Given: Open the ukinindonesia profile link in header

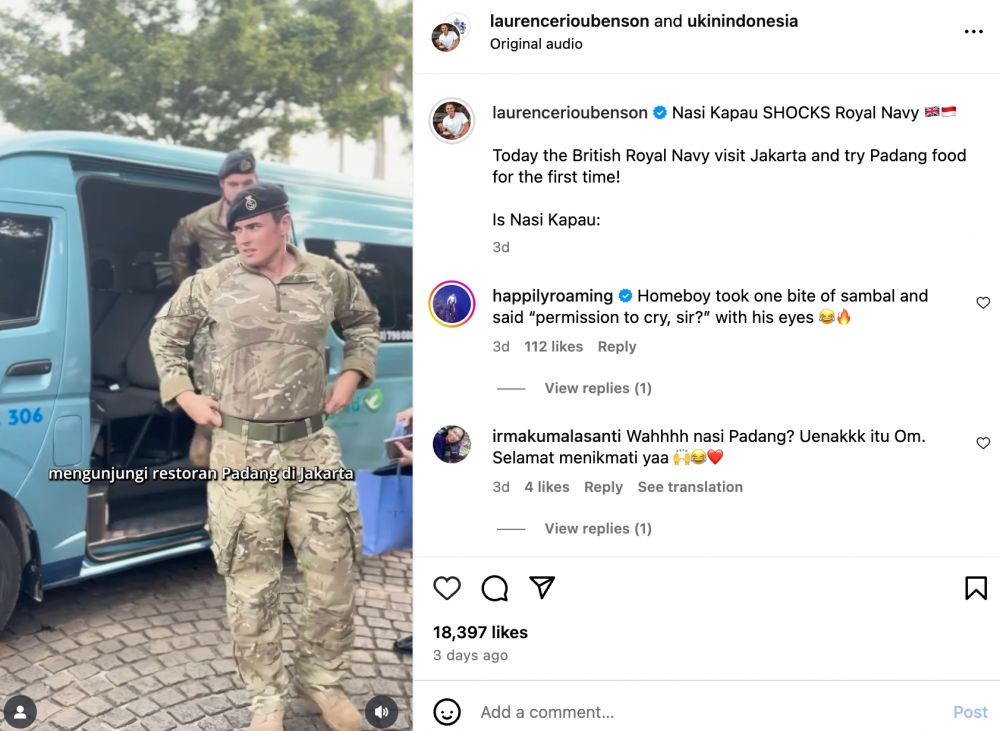Looking at the screenshot, I should tap(742, 21).
